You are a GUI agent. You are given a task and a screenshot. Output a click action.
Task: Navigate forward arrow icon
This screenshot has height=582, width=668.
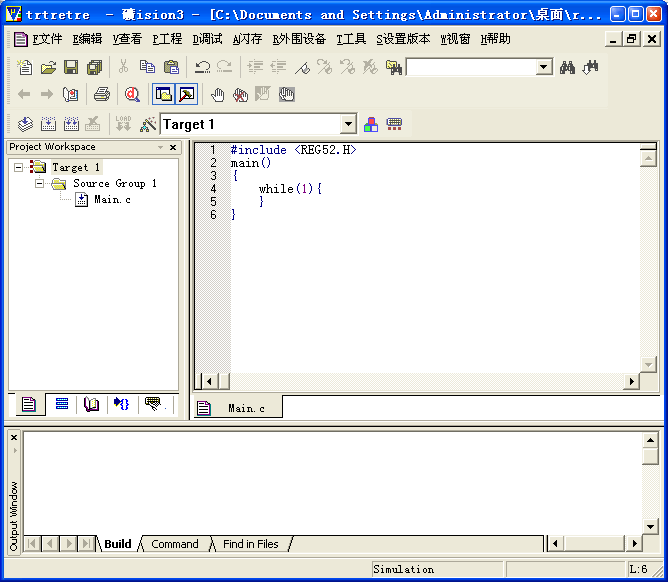click(x=47, y=94)
